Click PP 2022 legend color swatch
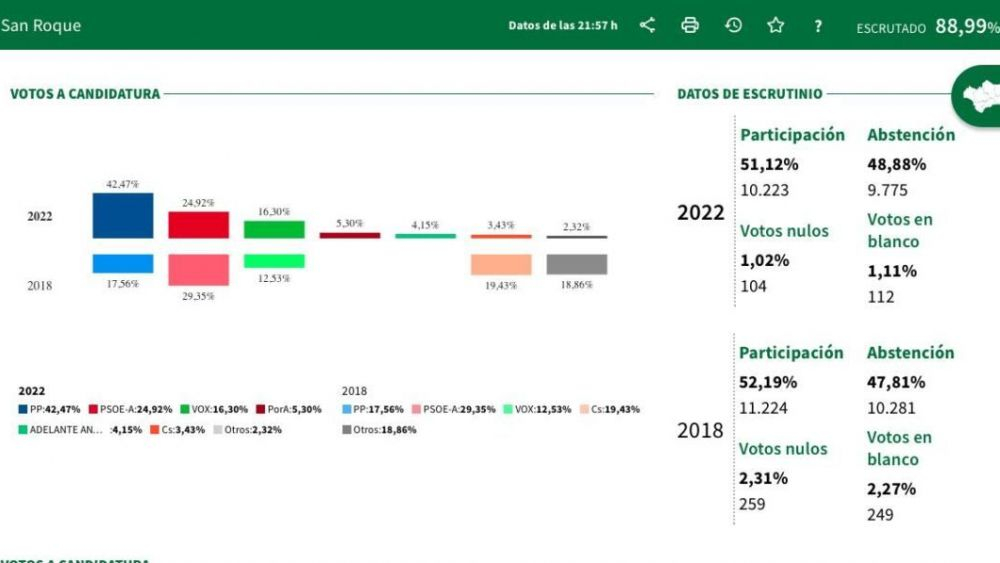The height and width of the screenshot is (563, 1000). (23, 409)
